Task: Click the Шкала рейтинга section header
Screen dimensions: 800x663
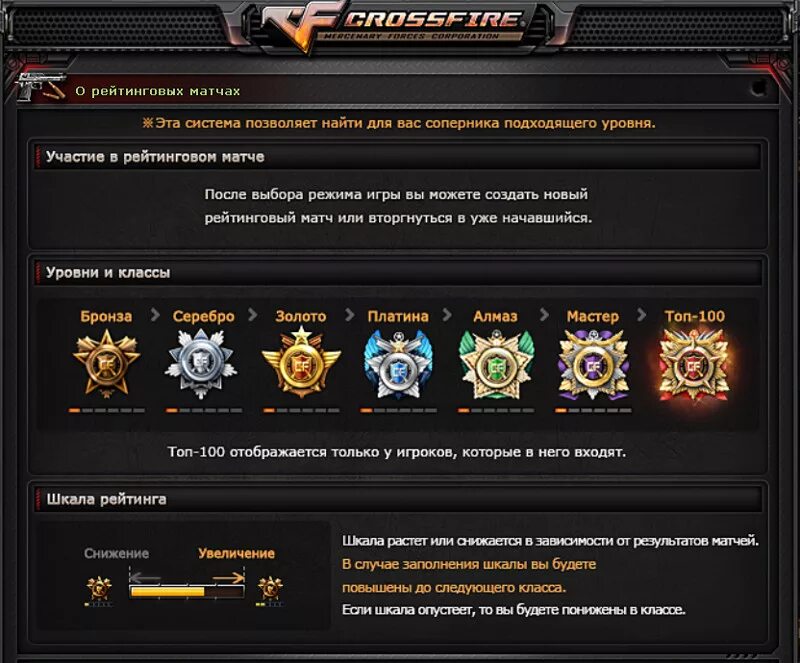Action: (x=398, y=499)
